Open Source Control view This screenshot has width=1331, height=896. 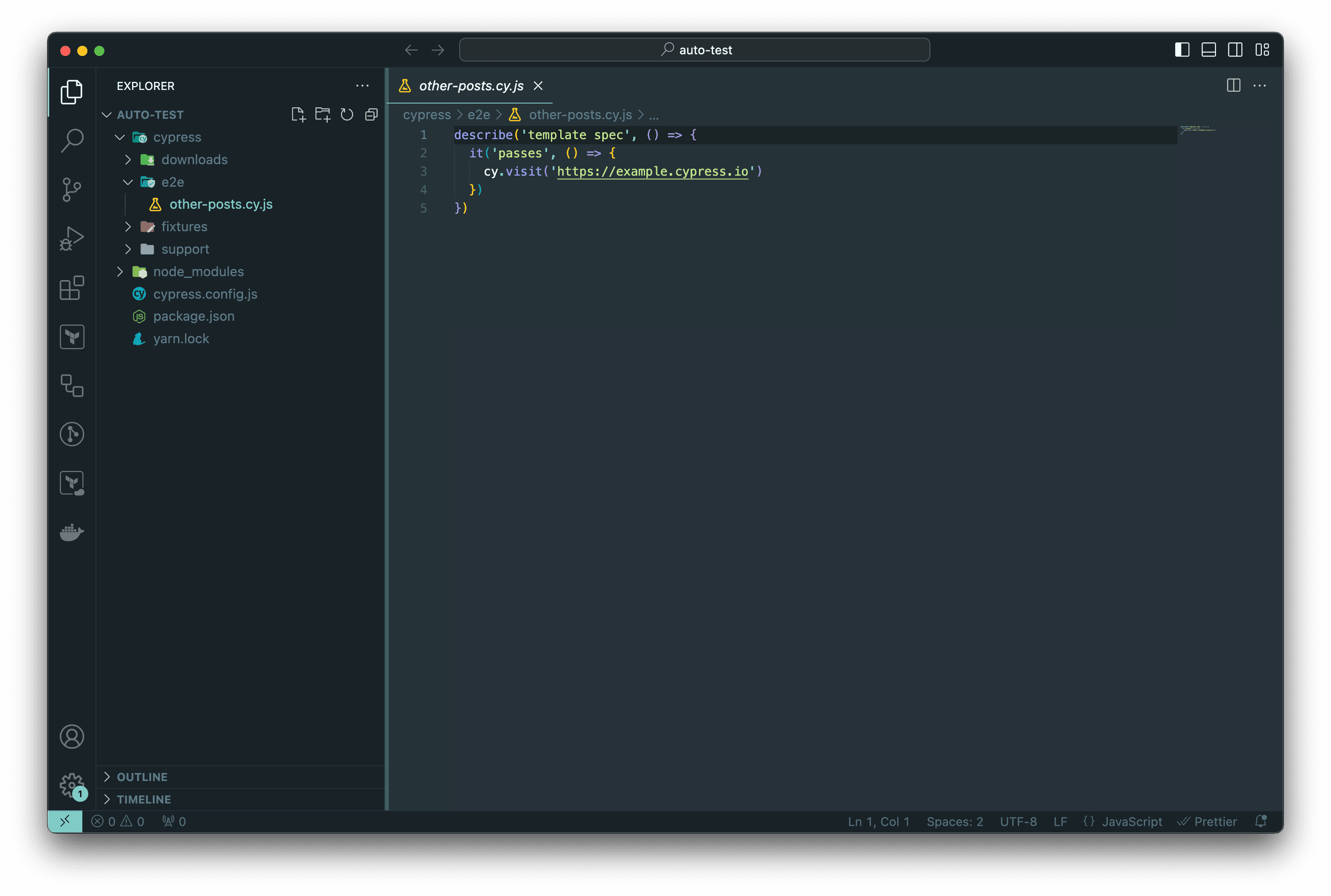(x=71, y=189)
